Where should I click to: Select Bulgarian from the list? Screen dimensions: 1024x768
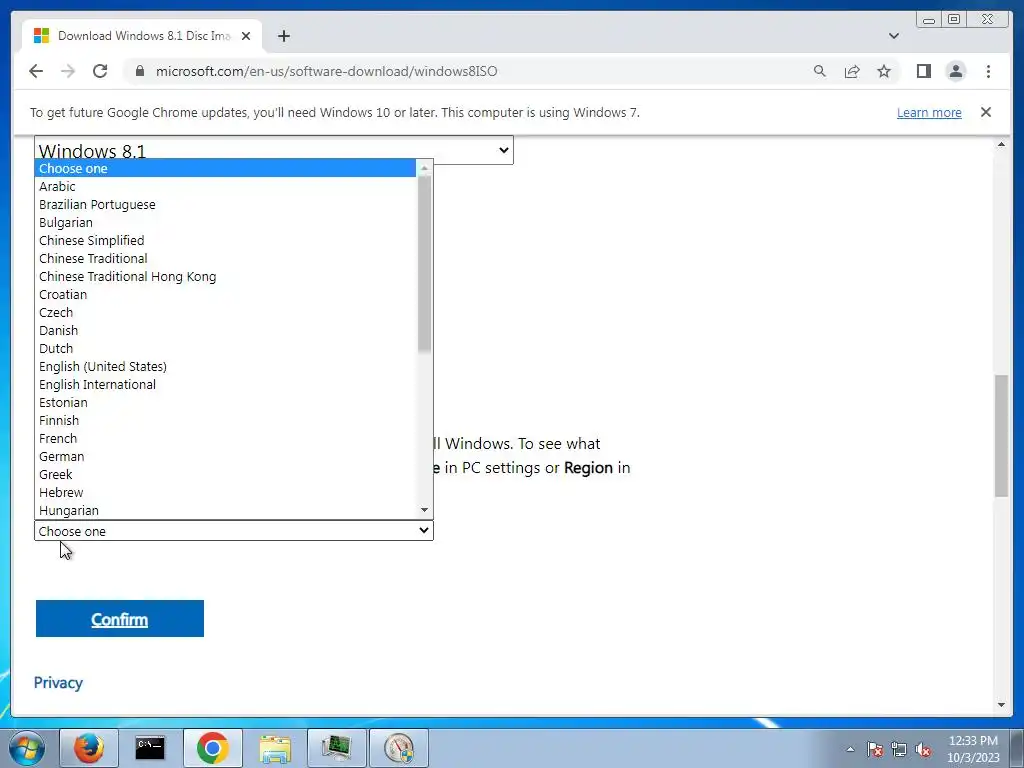click(225, 222)
